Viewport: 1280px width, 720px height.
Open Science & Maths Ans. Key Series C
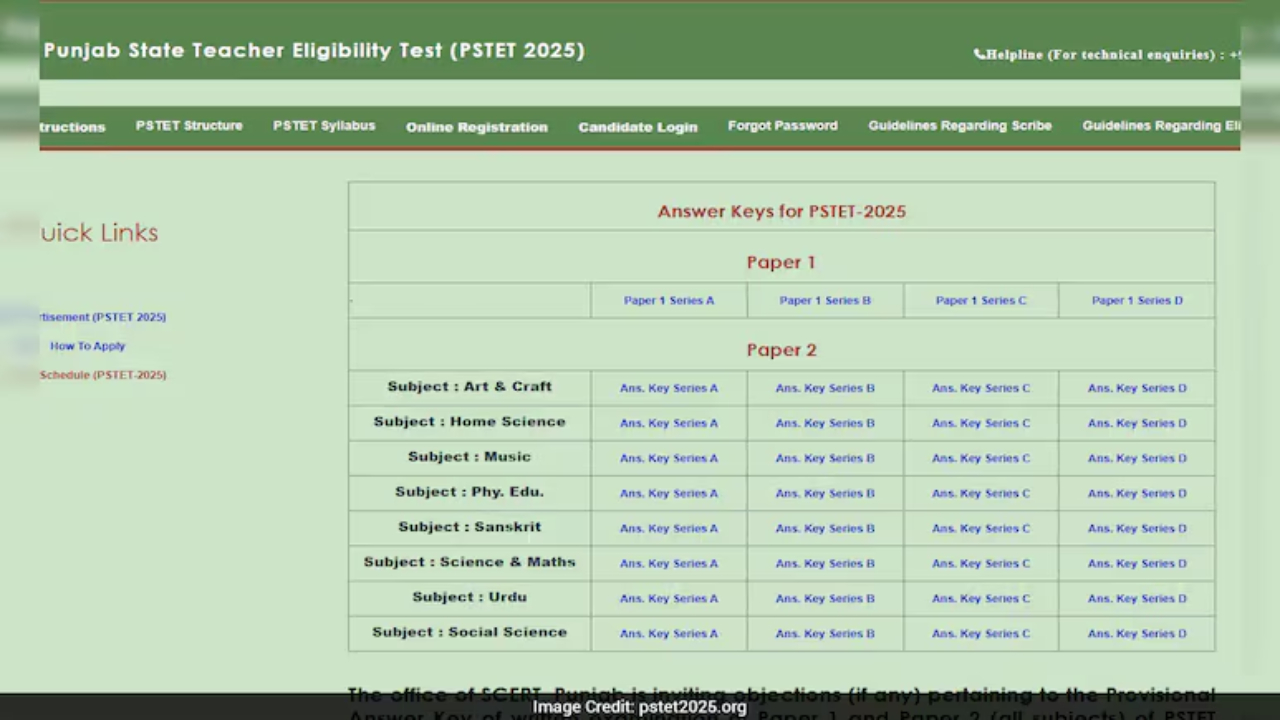click(x=980, y=562)
